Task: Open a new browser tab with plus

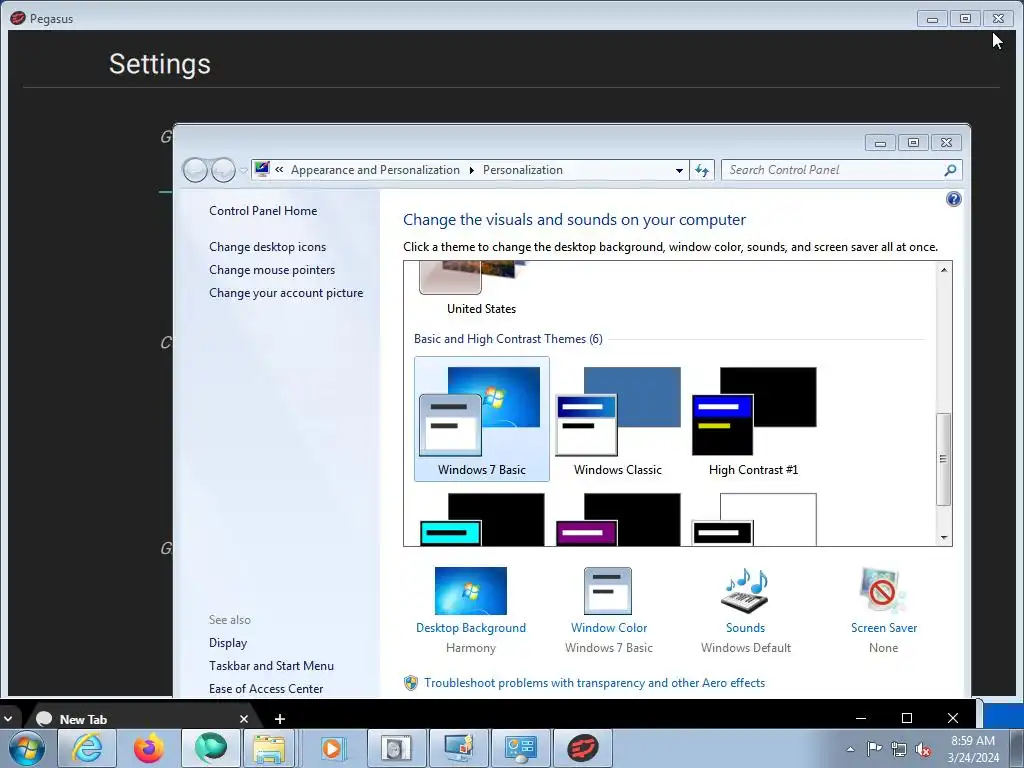Action: click(280, 719)
